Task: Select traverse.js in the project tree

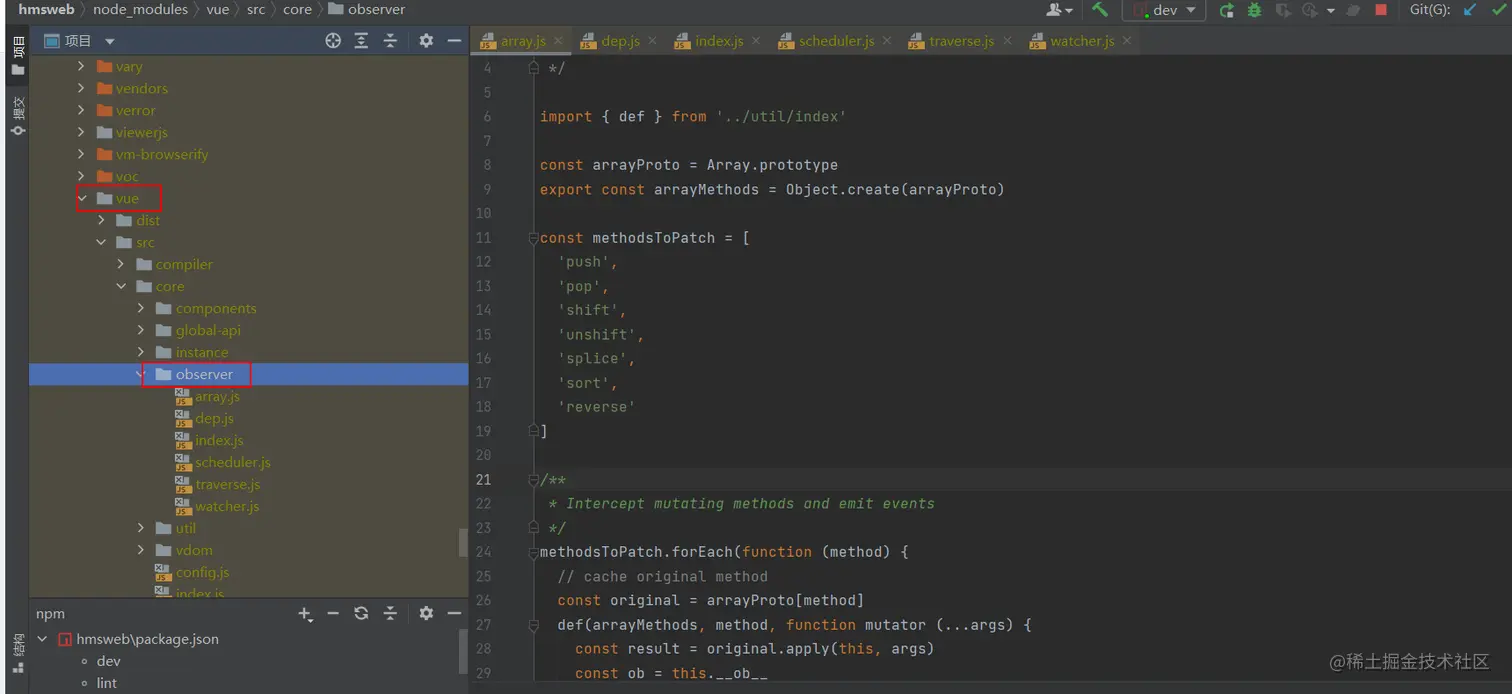Action: click(x=227, y=484)
